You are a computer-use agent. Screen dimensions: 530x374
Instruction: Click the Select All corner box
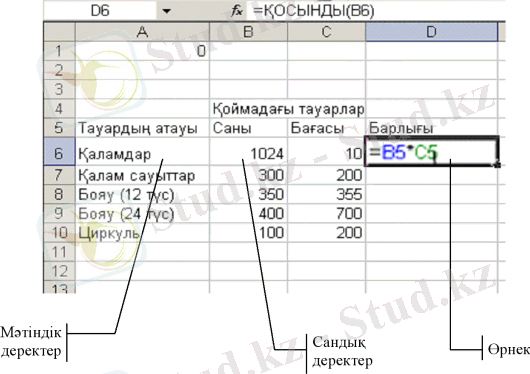coord(59,32)
